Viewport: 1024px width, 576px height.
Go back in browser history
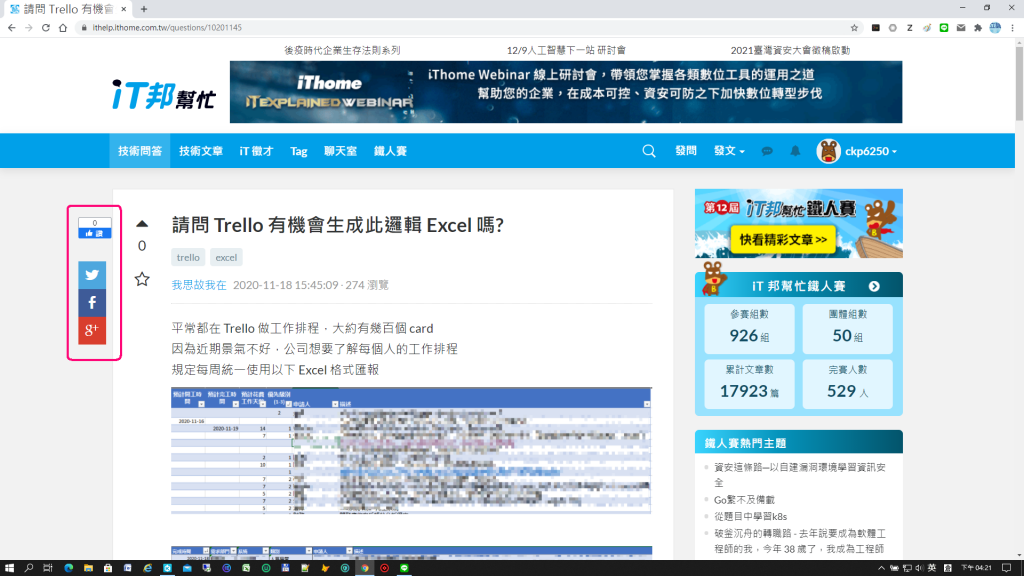click(x=12, y=27)
